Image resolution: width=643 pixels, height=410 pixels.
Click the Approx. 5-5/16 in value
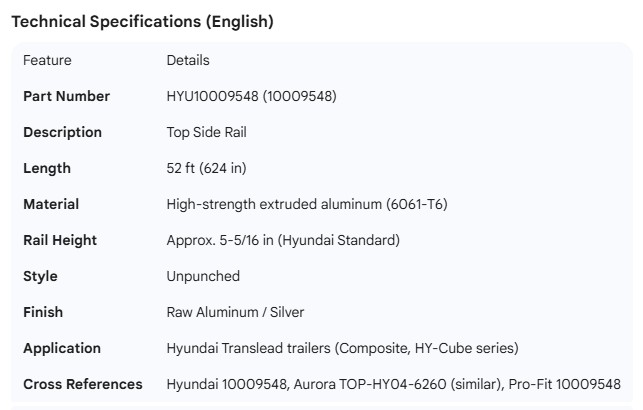283,240
